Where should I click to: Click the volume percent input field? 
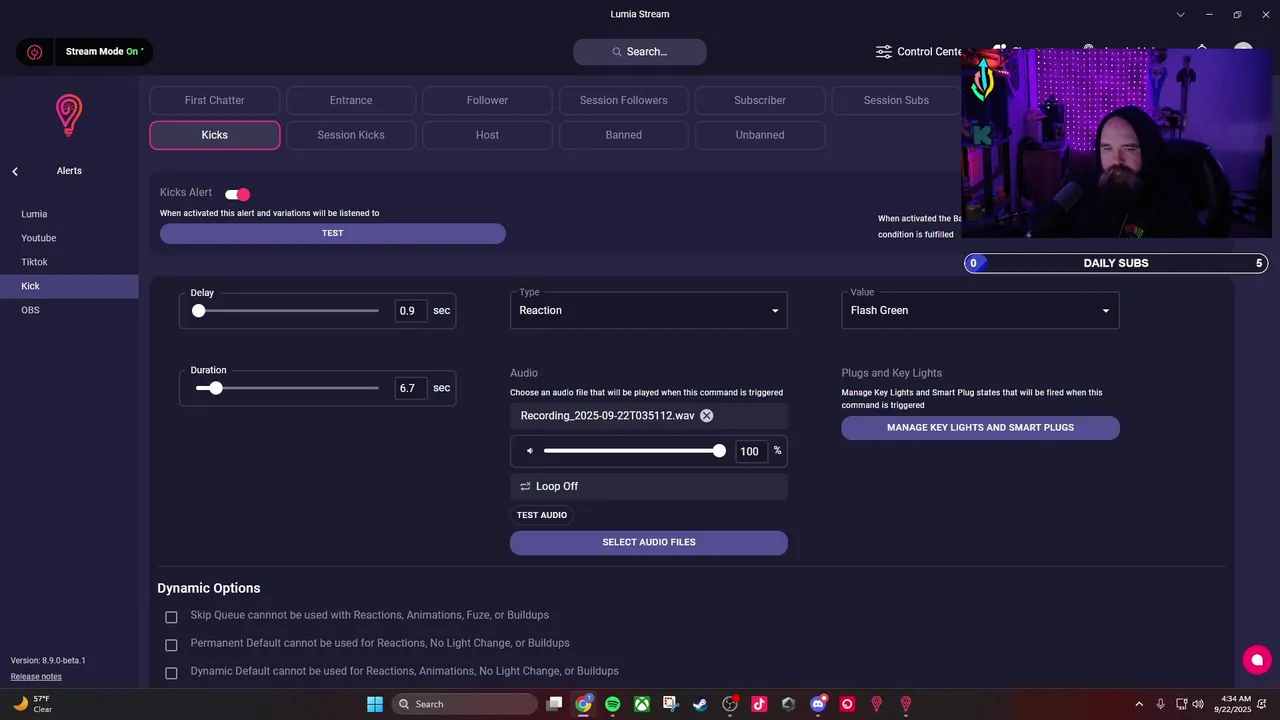tap(752, 451)
